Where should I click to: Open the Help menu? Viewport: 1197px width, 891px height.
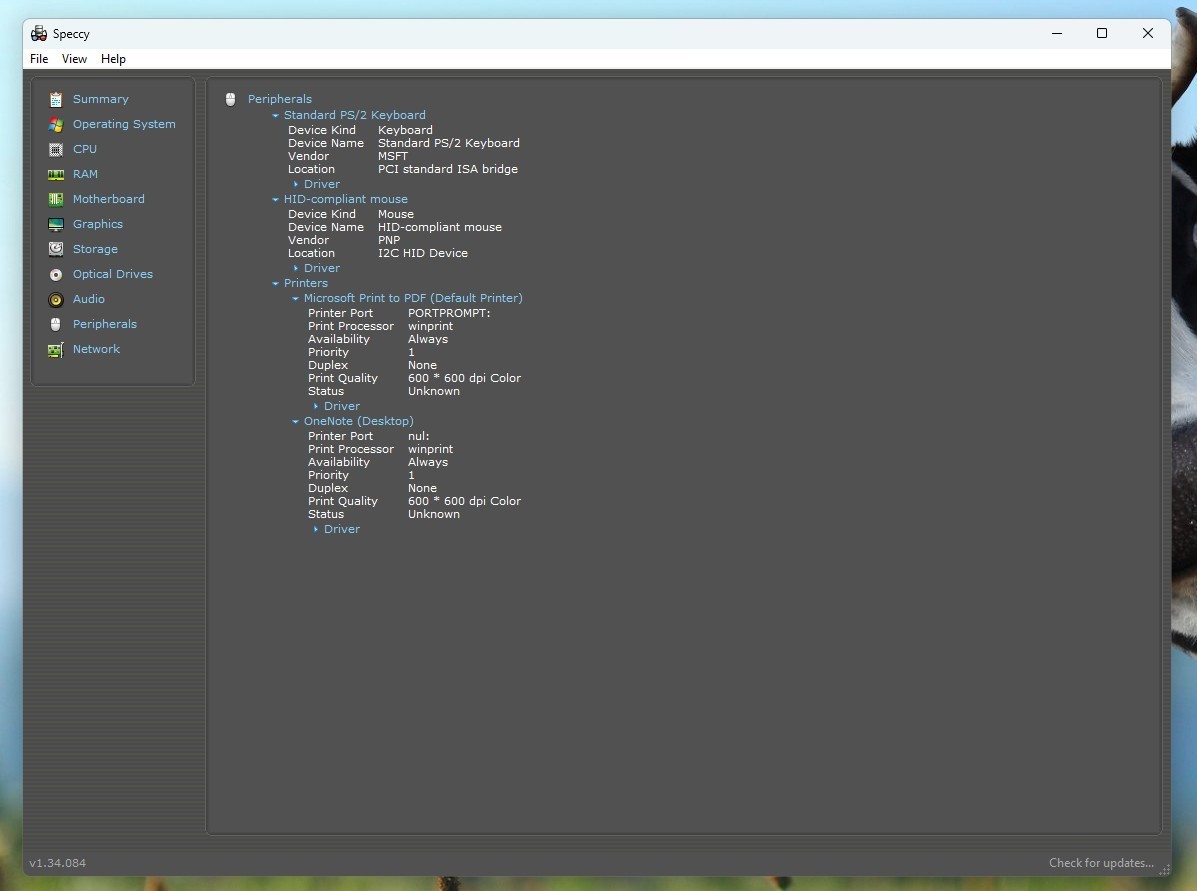coord(113,59)
